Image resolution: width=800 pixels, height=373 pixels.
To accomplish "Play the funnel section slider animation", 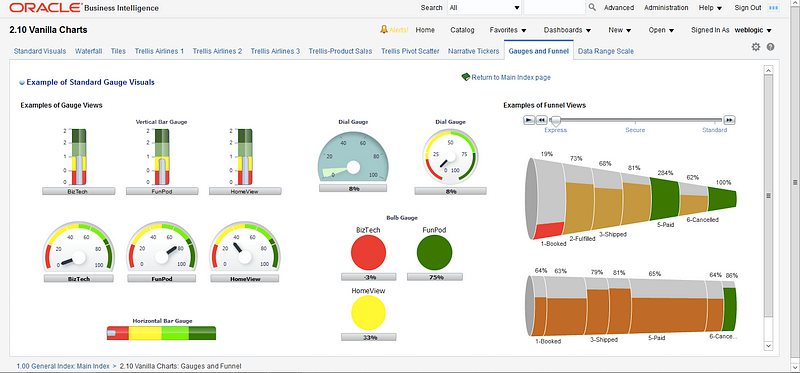I will (x=530, y=120).
